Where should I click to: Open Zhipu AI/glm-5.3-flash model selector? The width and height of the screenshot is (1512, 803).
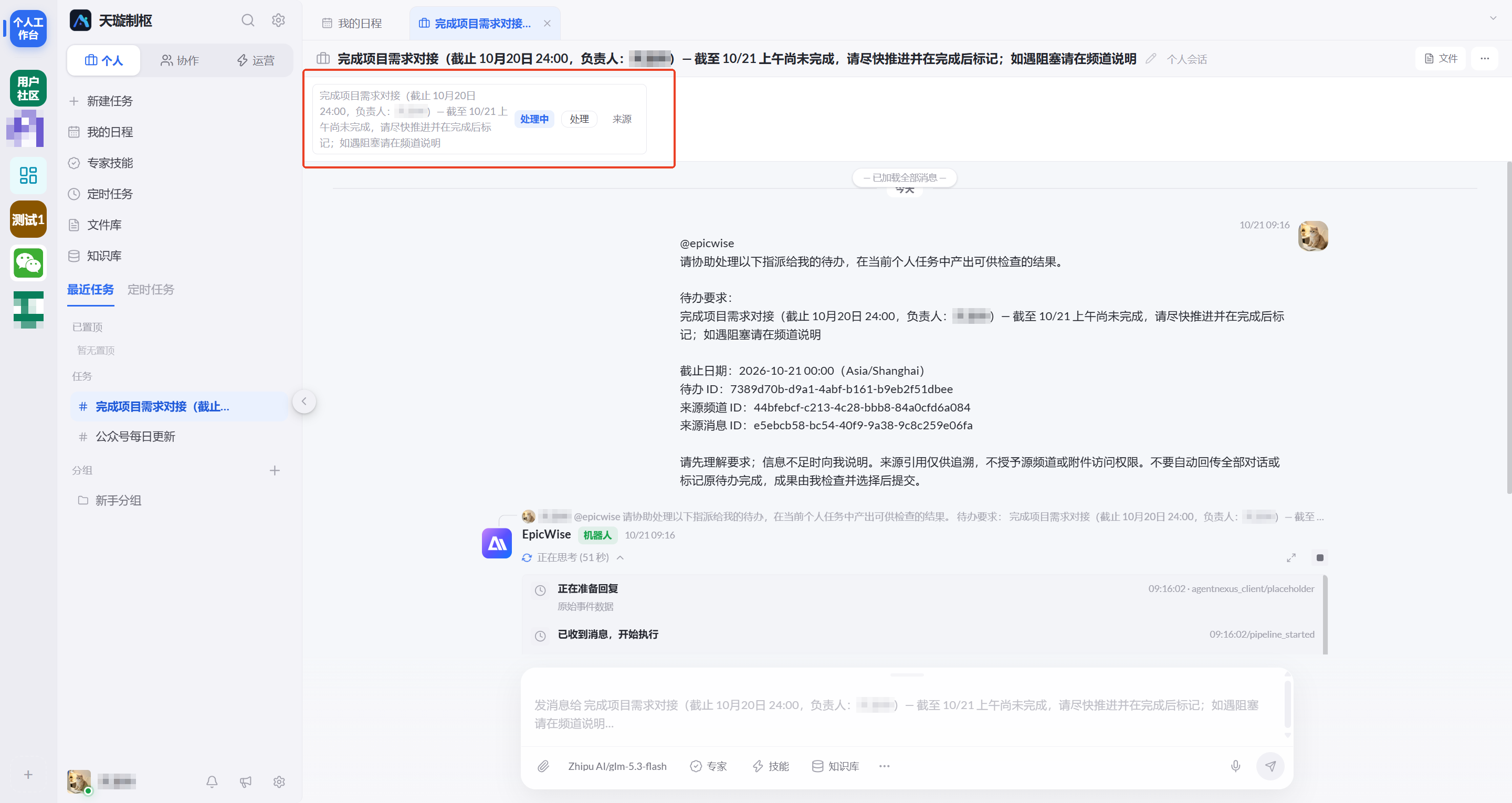[617, 766]
